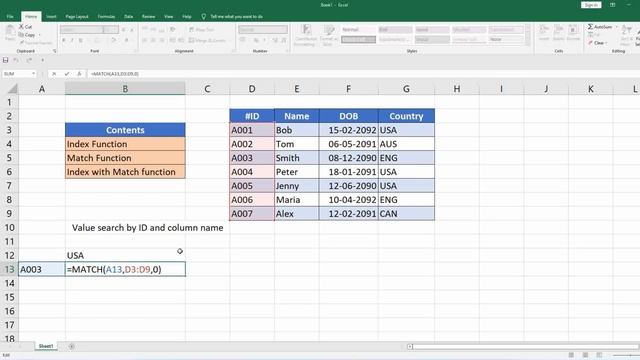Viewport: 640px width, 360px height.
Task: Open the Name Box dropdown
Action: coord(33,74)
